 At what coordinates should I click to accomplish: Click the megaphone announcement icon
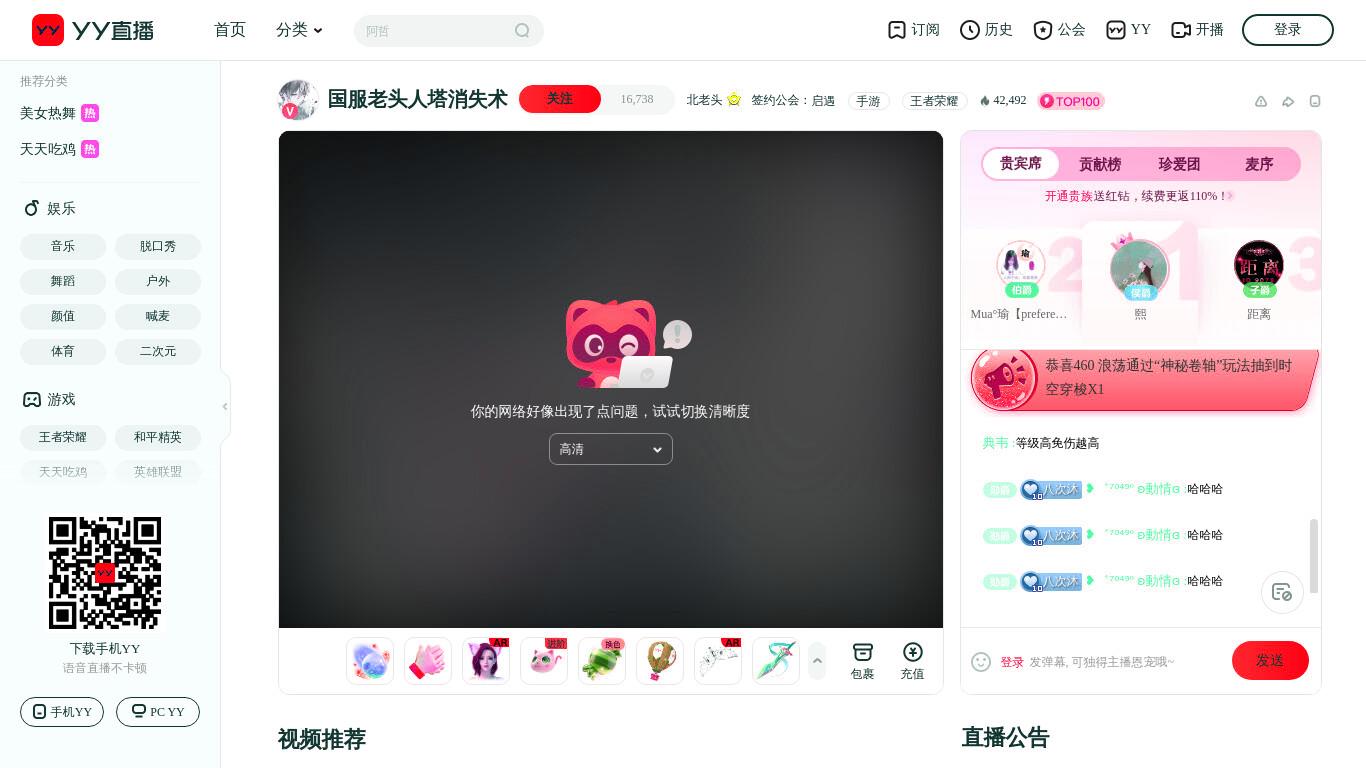(1004, 378)
